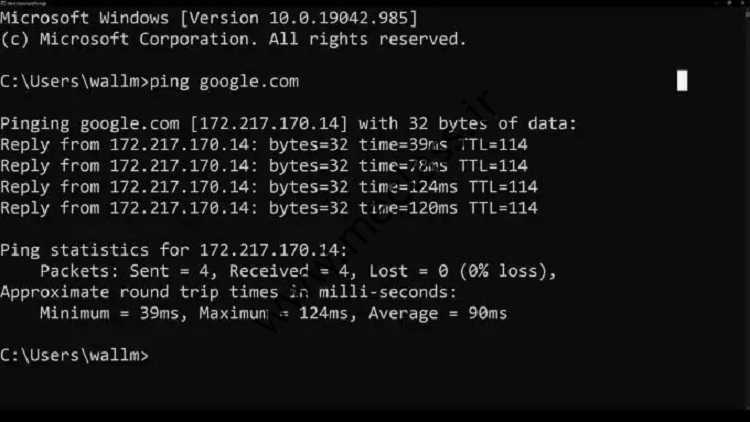Close the Command Prompt window
750x422 pixels.
tap(743, 3)
